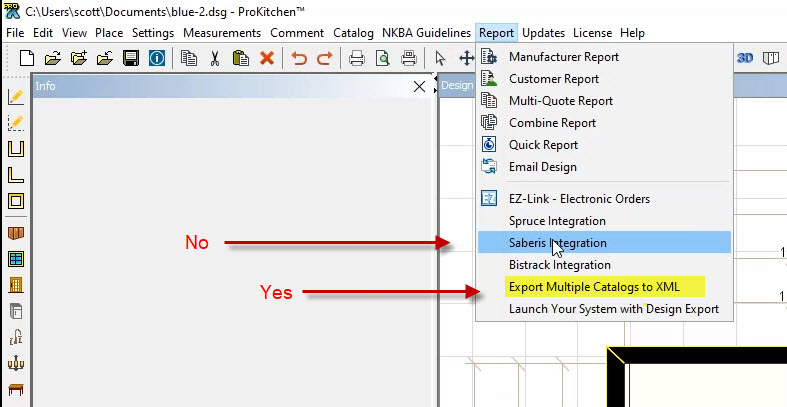The height and width of the screenshot is (407, 787).
Task: Choose Manufacturer Report from Report menu
Action: (563, 57)
